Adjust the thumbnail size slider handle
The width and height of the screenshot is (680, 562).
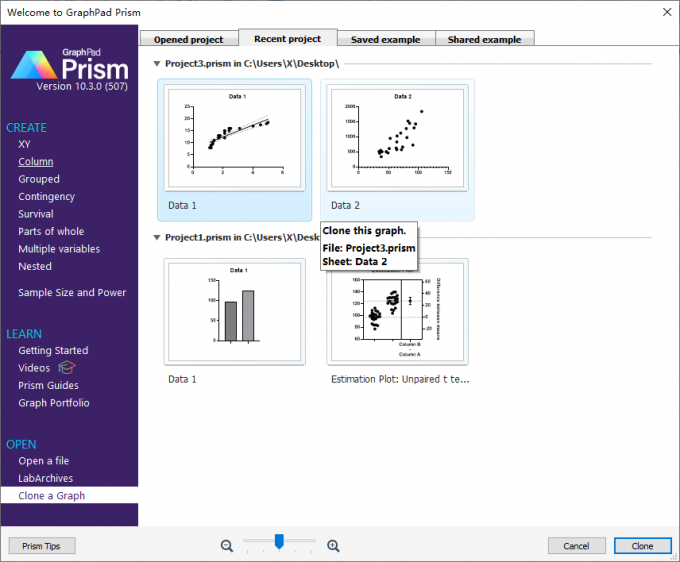coord(279,541)
